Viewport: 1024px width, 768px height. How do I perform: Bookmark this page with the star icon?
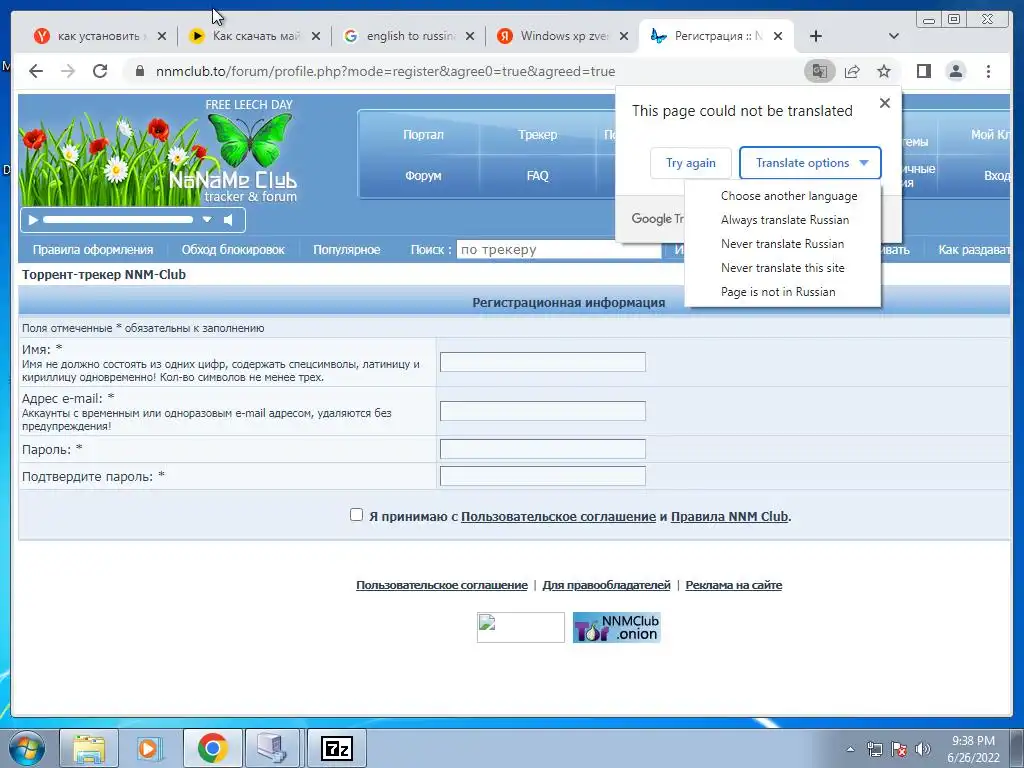[884, 71]
